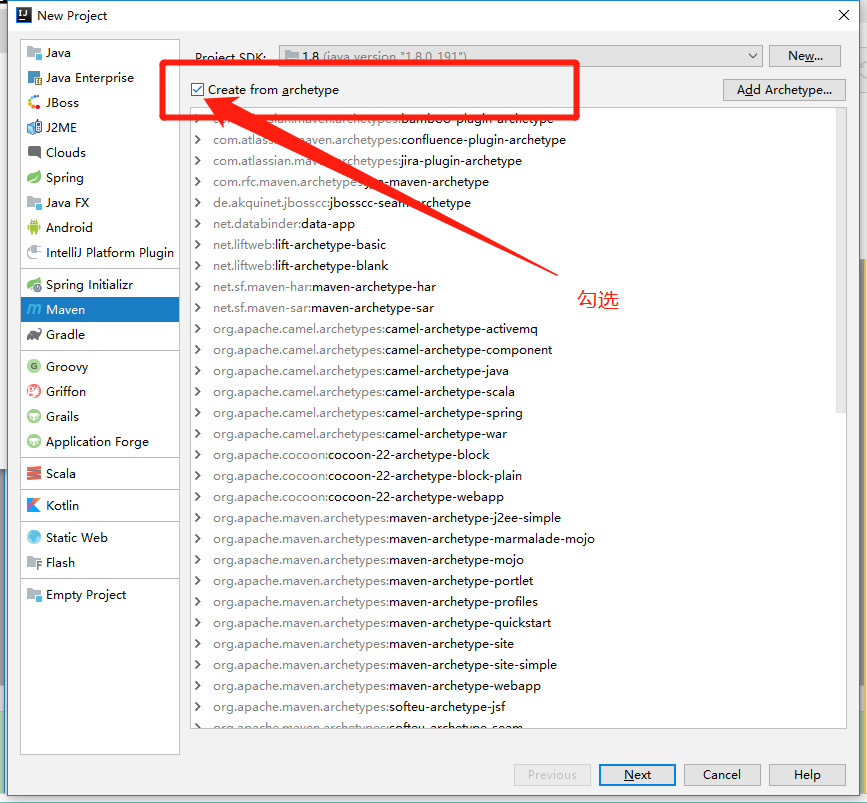Click the Java FX icon

[x=34, y=203]
